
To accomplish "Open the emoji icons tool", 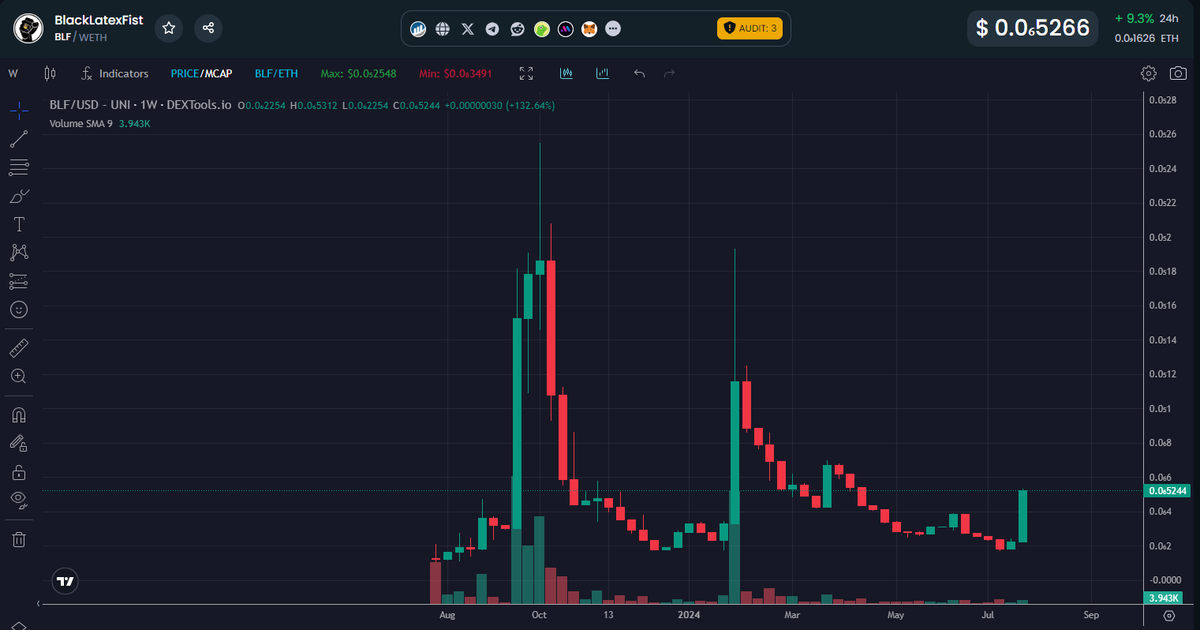I will coord(18,310).
